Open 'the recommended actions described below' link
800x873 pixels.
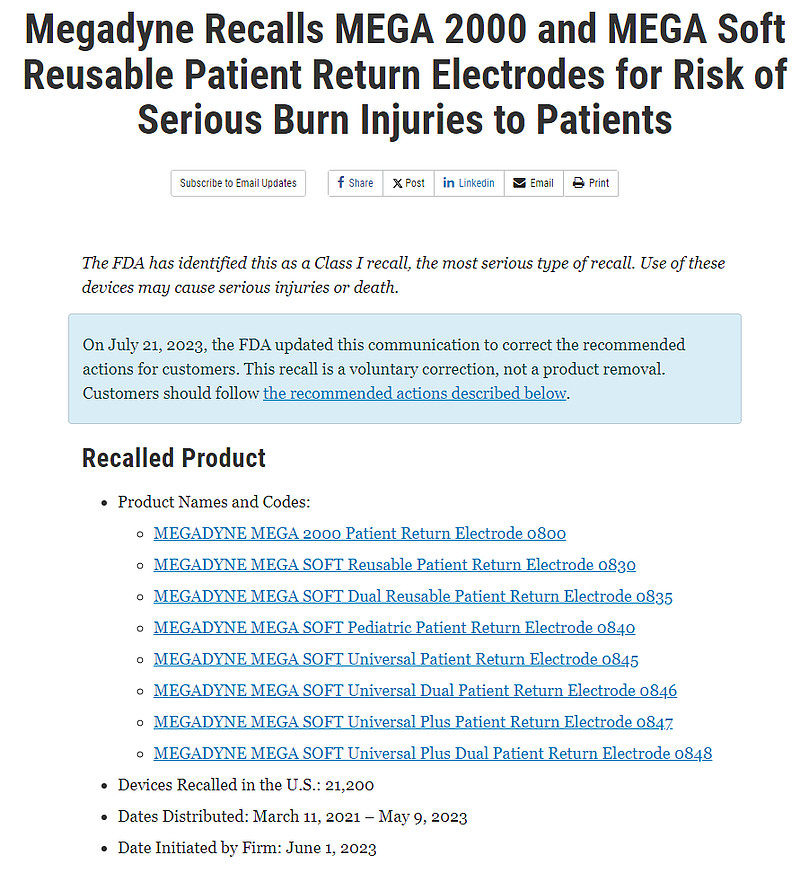pyautogui.click(x=414, y=393)
